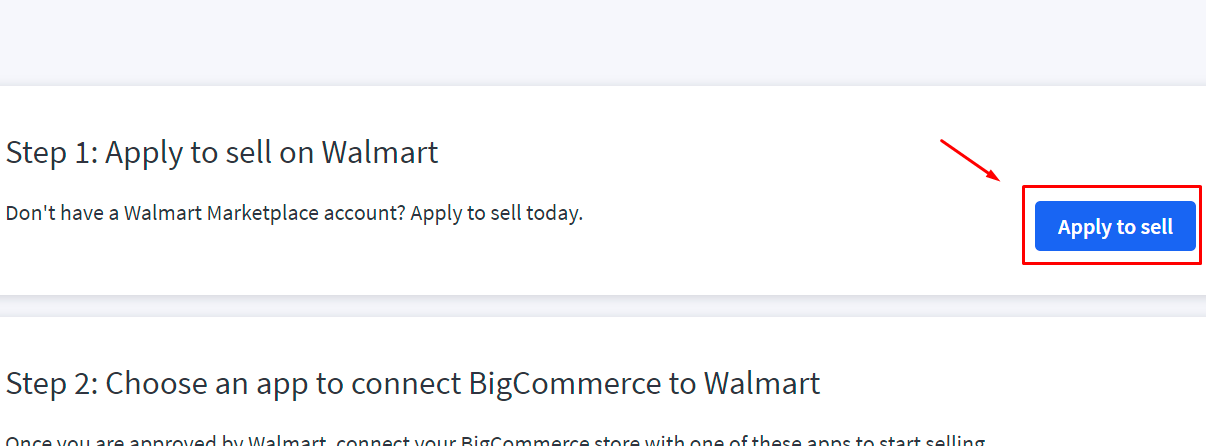This screenshot has width=1206, height=446.
Task: Click the Step 1 Apply to sell heading
Action: 222,153
